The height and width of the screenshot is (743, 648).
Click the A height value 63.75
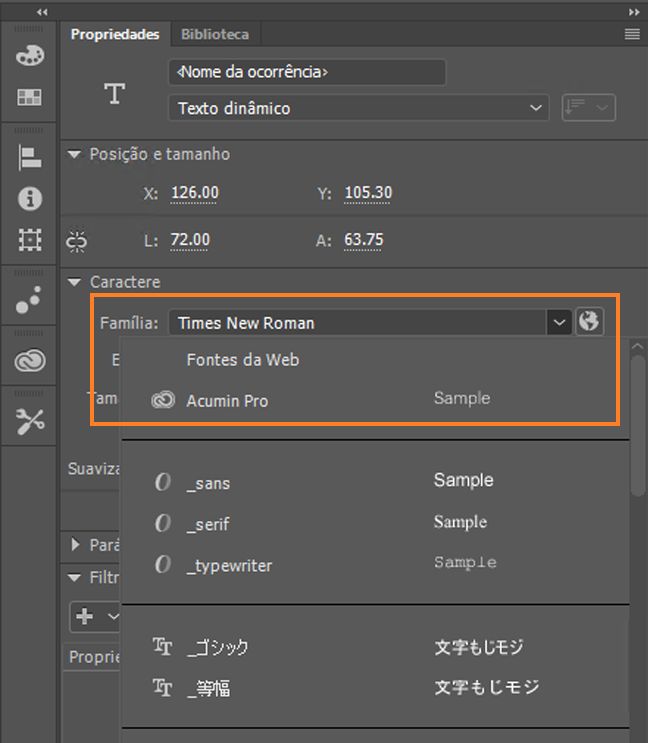pyautogui.click(x=363, y=240)
